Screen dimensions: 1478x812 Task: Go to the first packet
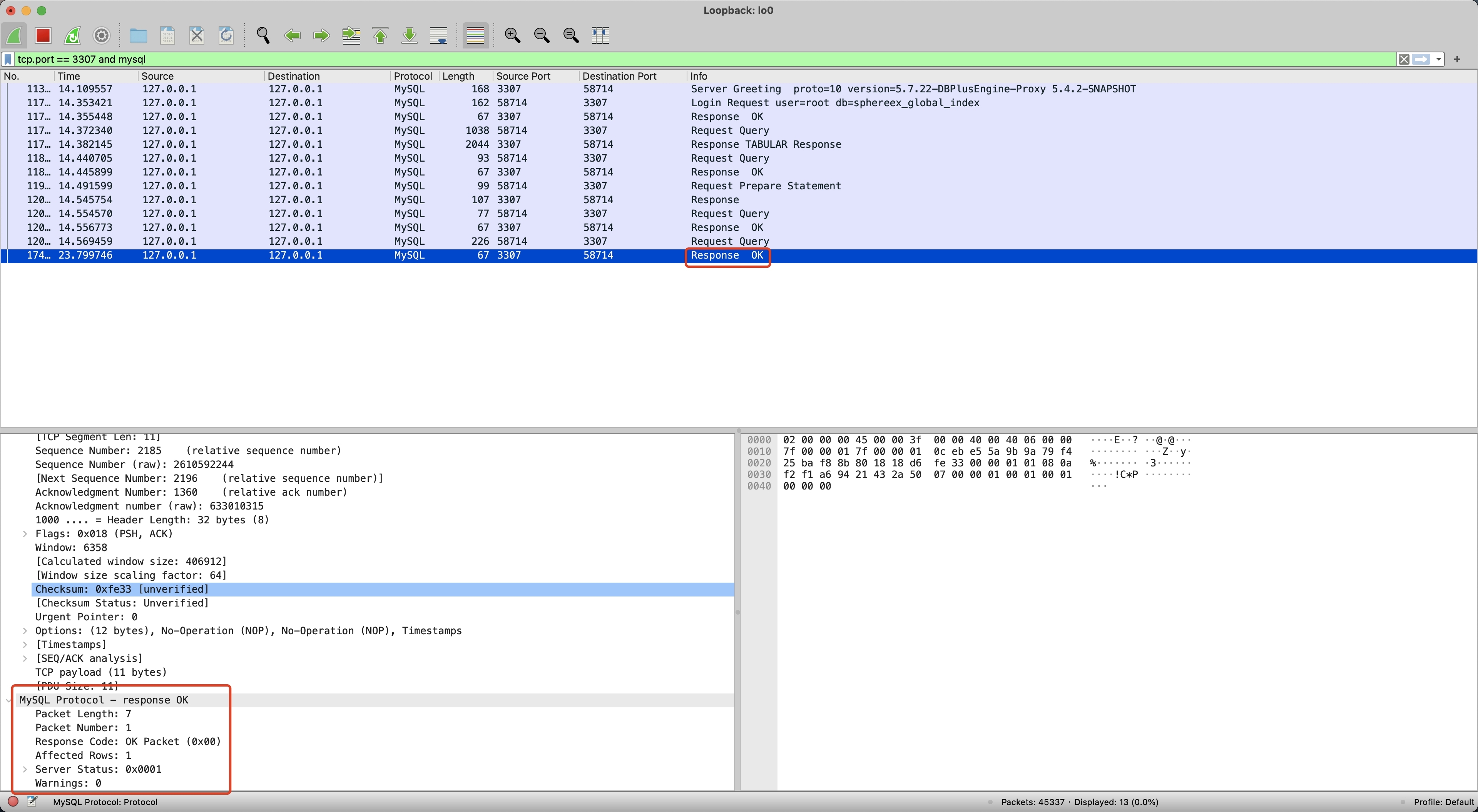(x=380, y=35)
